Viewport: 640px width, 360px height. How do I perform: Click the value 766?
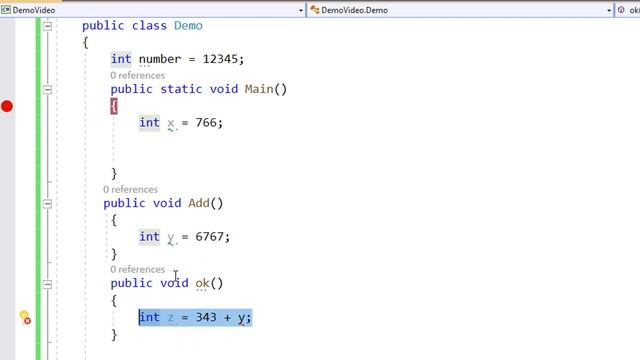206,122
